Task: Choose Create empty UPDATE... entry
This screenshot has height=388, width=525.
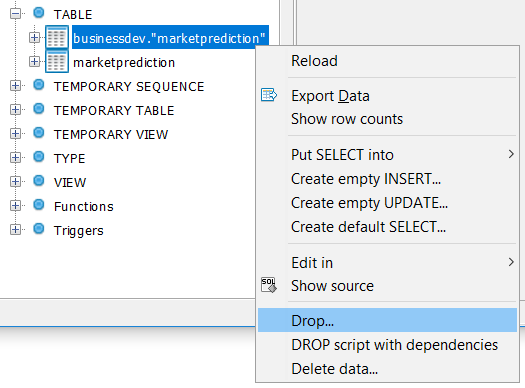Action: 387,203
